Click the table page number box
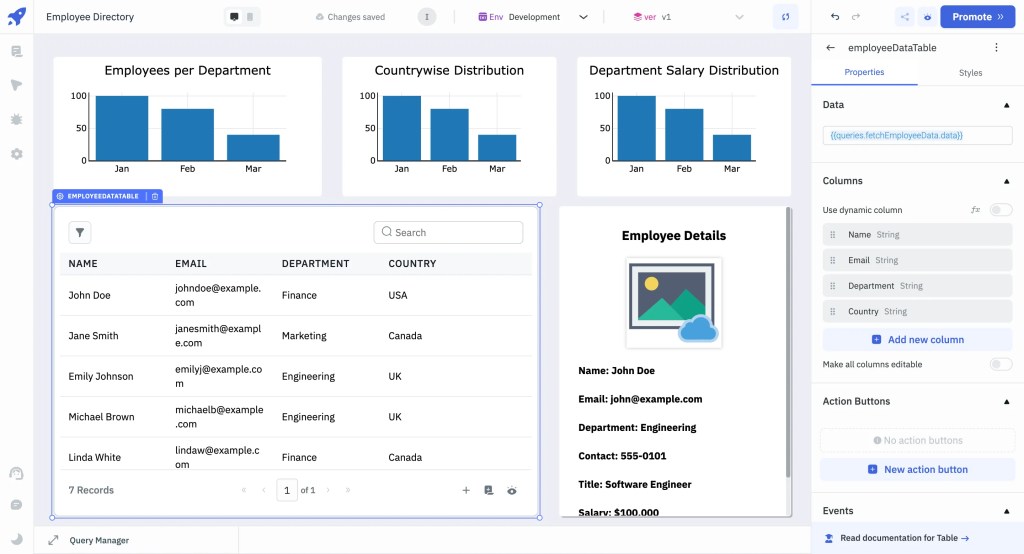The height and width of the screenshot is (554, 1024). pos(287,490)
